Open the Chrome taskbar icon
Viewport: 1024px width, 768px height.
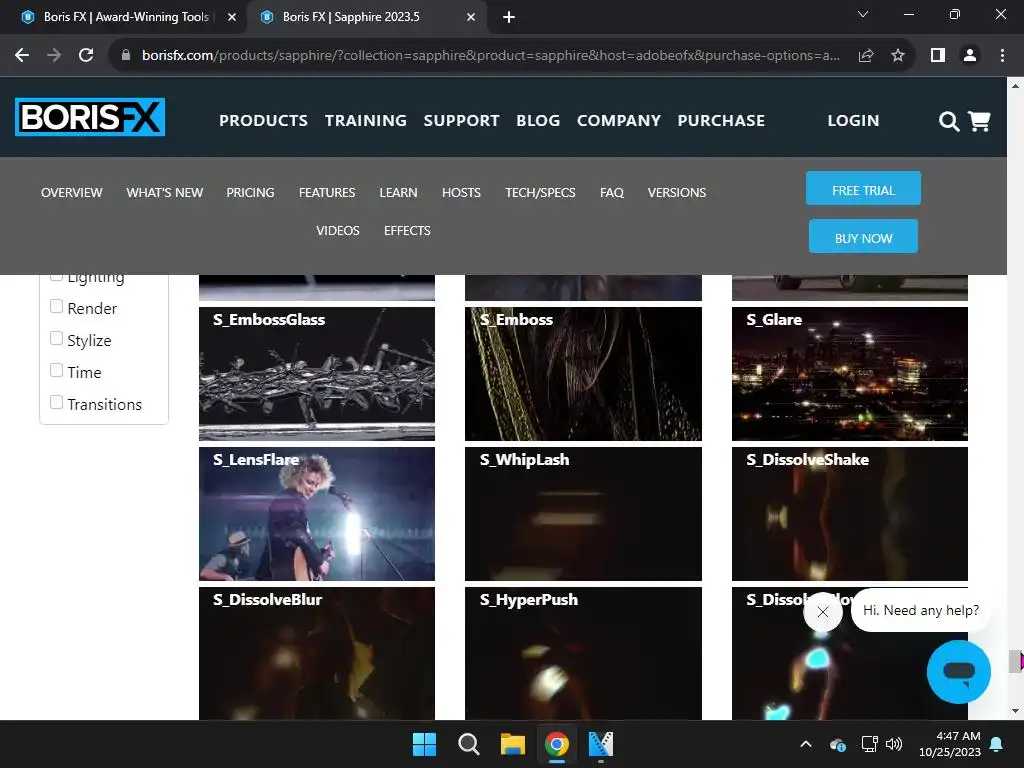pos(556,744)
